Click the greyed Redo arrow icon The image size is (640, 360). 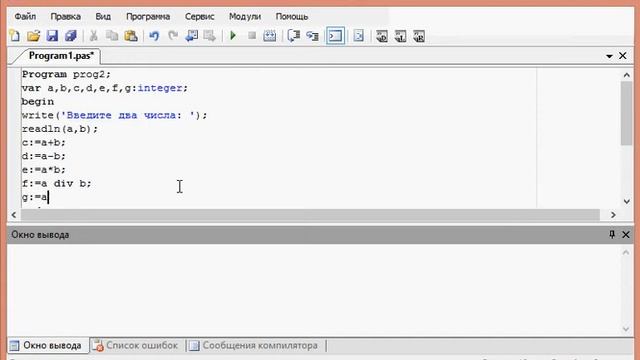(173, 36)
